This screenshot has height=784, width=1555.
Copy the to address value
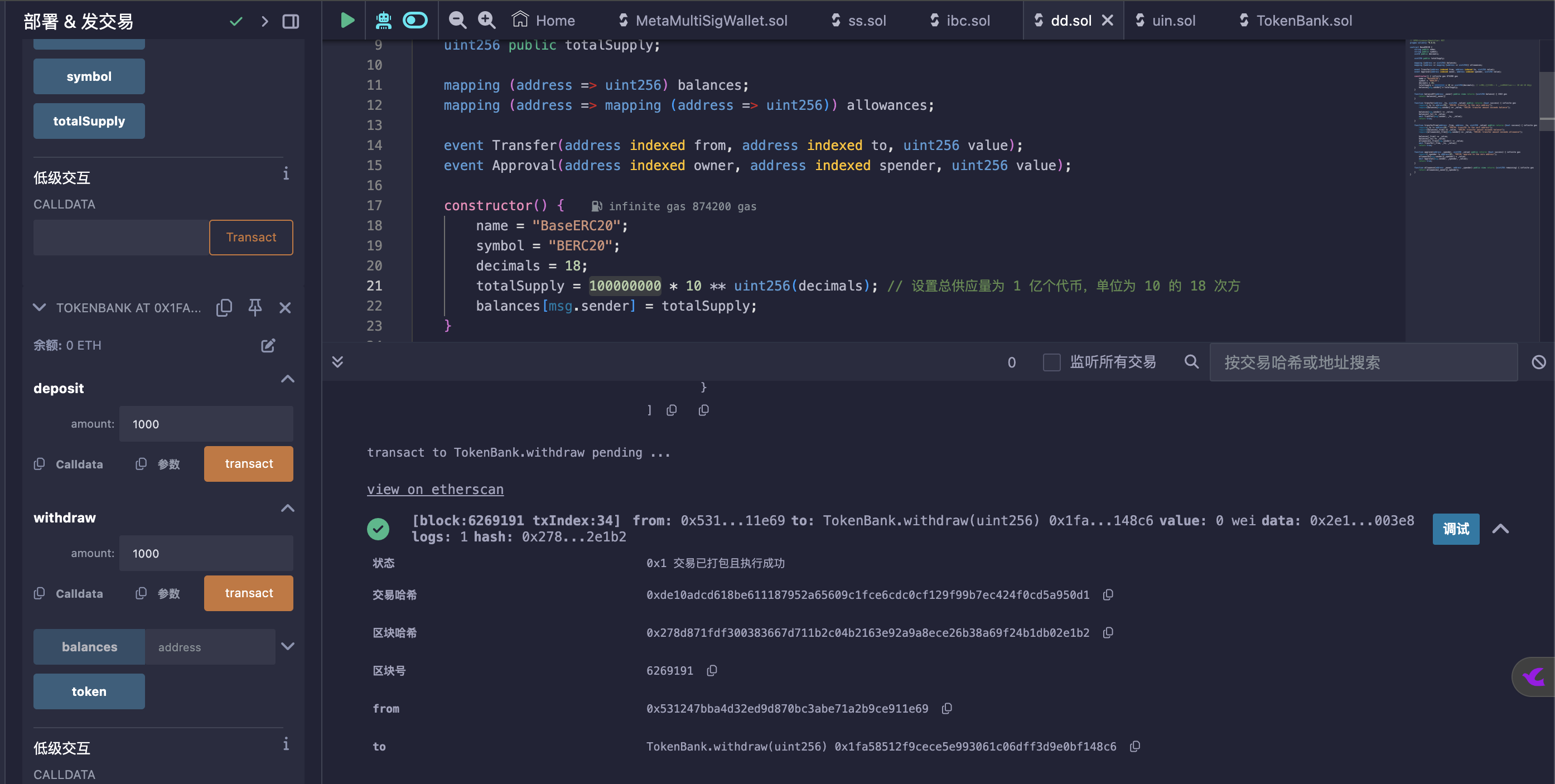click(1135, 747)
